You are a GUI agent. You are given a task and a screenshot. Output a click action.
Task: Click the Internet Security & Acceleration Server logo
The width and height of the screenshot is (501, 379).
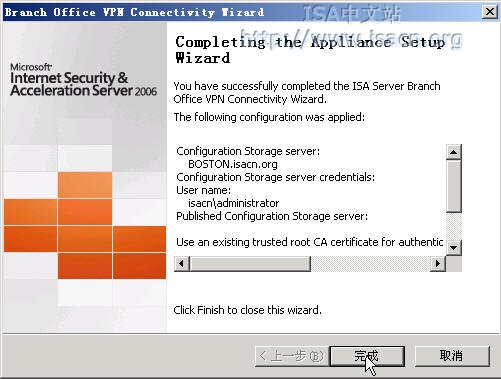[83, 80]
